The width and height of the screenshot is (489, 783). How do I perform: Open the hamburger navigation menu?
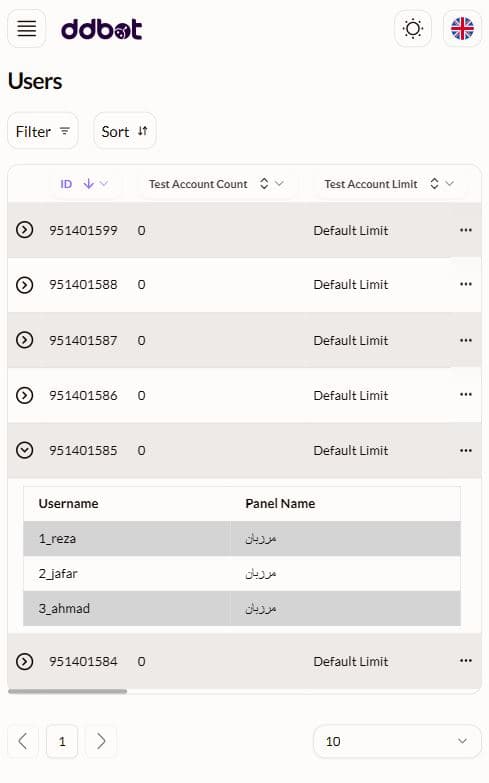click(26, 28)
